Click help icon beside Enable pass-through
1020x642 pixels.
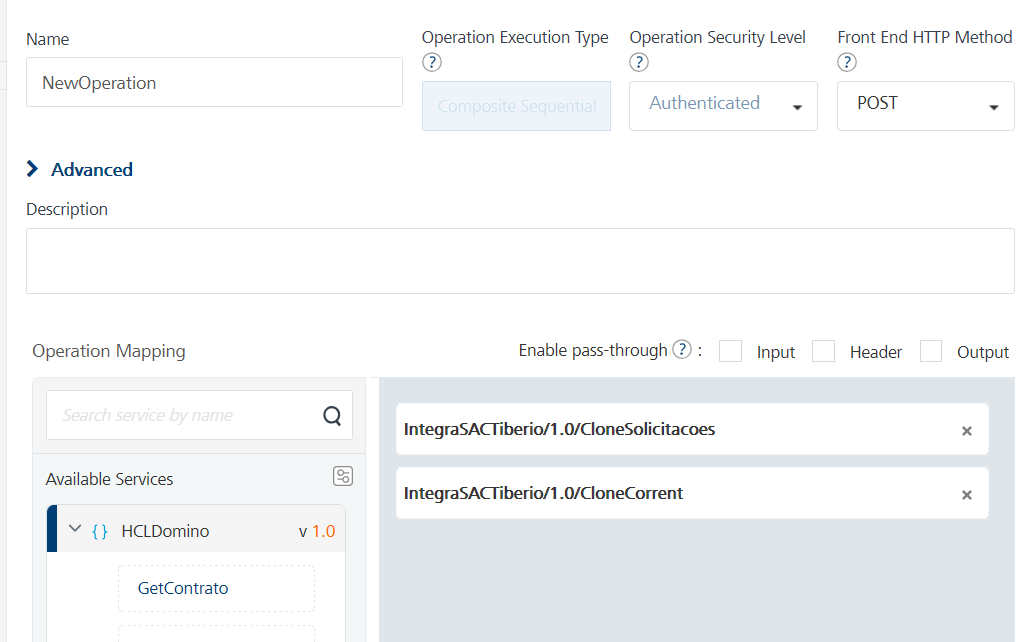coord(682,350)
